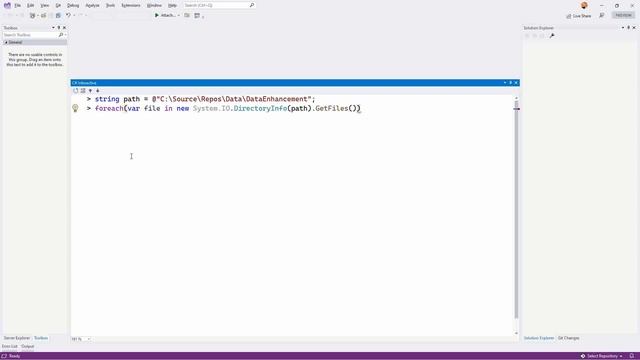
Task: Switch to the Server Explorer tab
Action: [x=17, y=338]
